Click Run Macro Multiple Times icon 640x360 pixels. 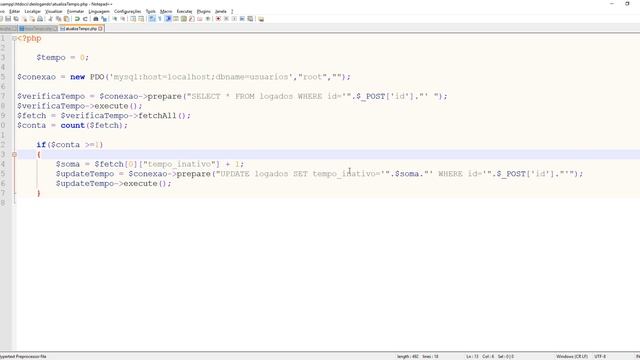point(242,19)
